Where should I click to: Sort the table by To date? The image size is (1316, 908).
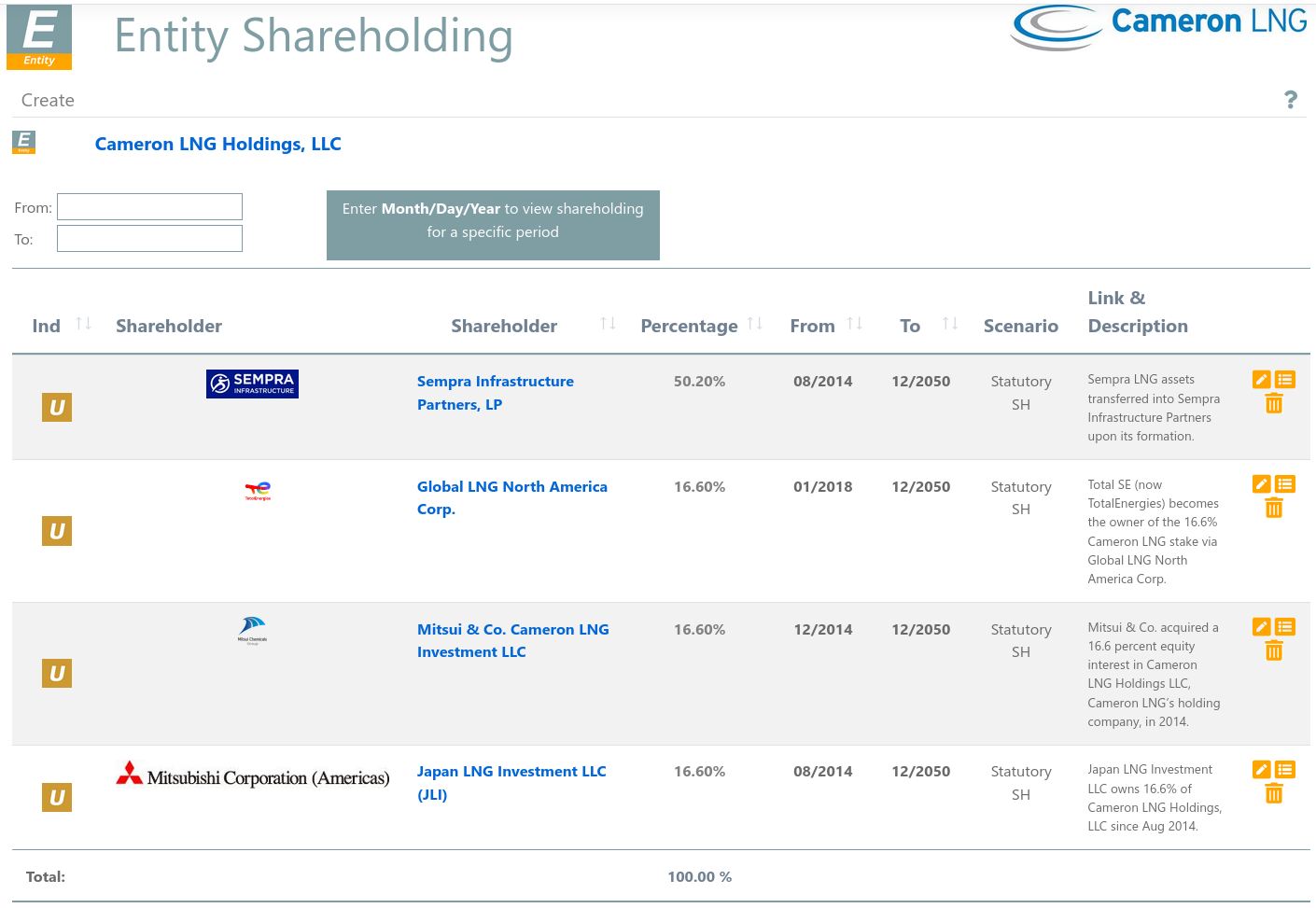coord(950,324)
